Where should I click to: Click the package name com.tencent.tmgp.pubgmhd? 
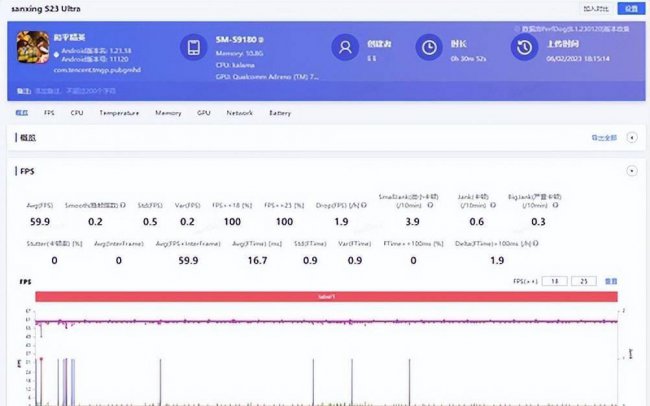coord(97,70)
